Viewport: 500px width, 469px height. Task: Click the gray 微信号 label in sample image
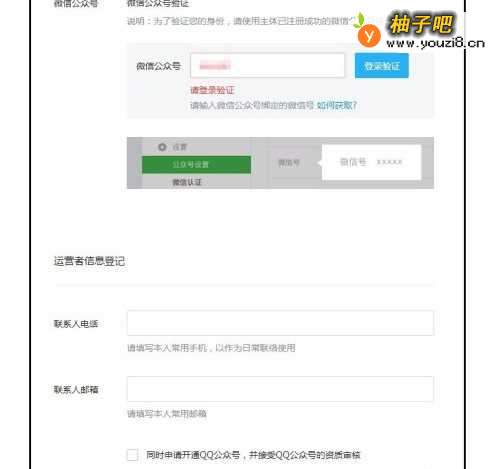(289, 163)
